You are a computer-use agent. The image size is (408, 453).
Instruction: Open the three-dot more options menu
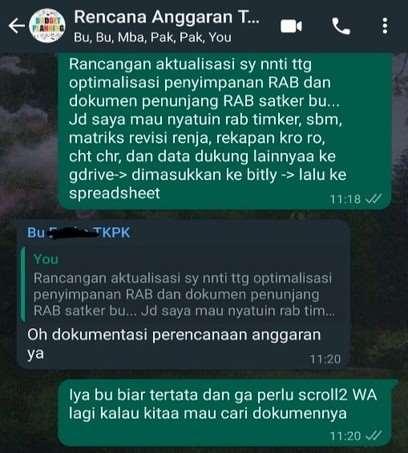pos(385,26)
